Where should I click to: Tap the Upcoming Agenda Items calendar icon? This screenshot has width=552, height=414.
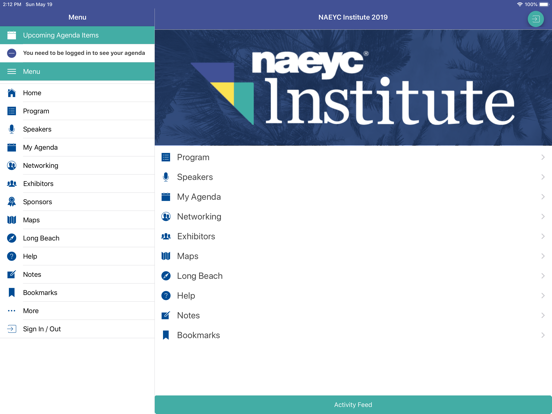[12, 35]
